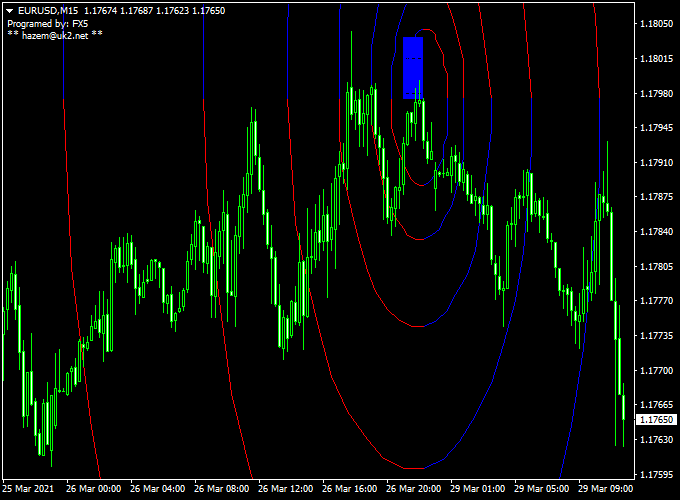The width and height of the screenshot is (680, 500).
Task: Click price level 1.17875 on the scale
Action: pos(657,197)
